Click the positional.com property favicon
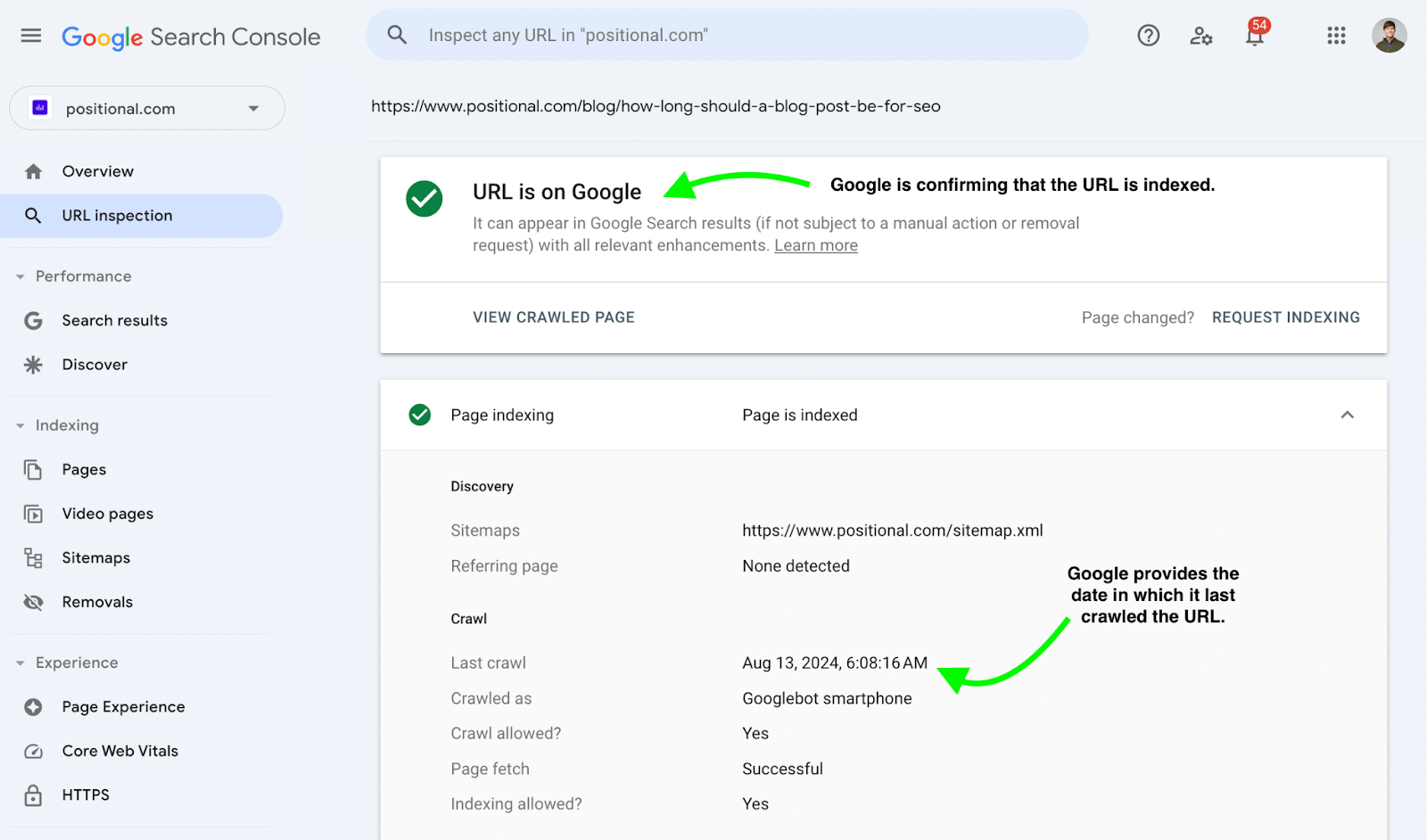The image size is (1427, 840). coord(40,108)
